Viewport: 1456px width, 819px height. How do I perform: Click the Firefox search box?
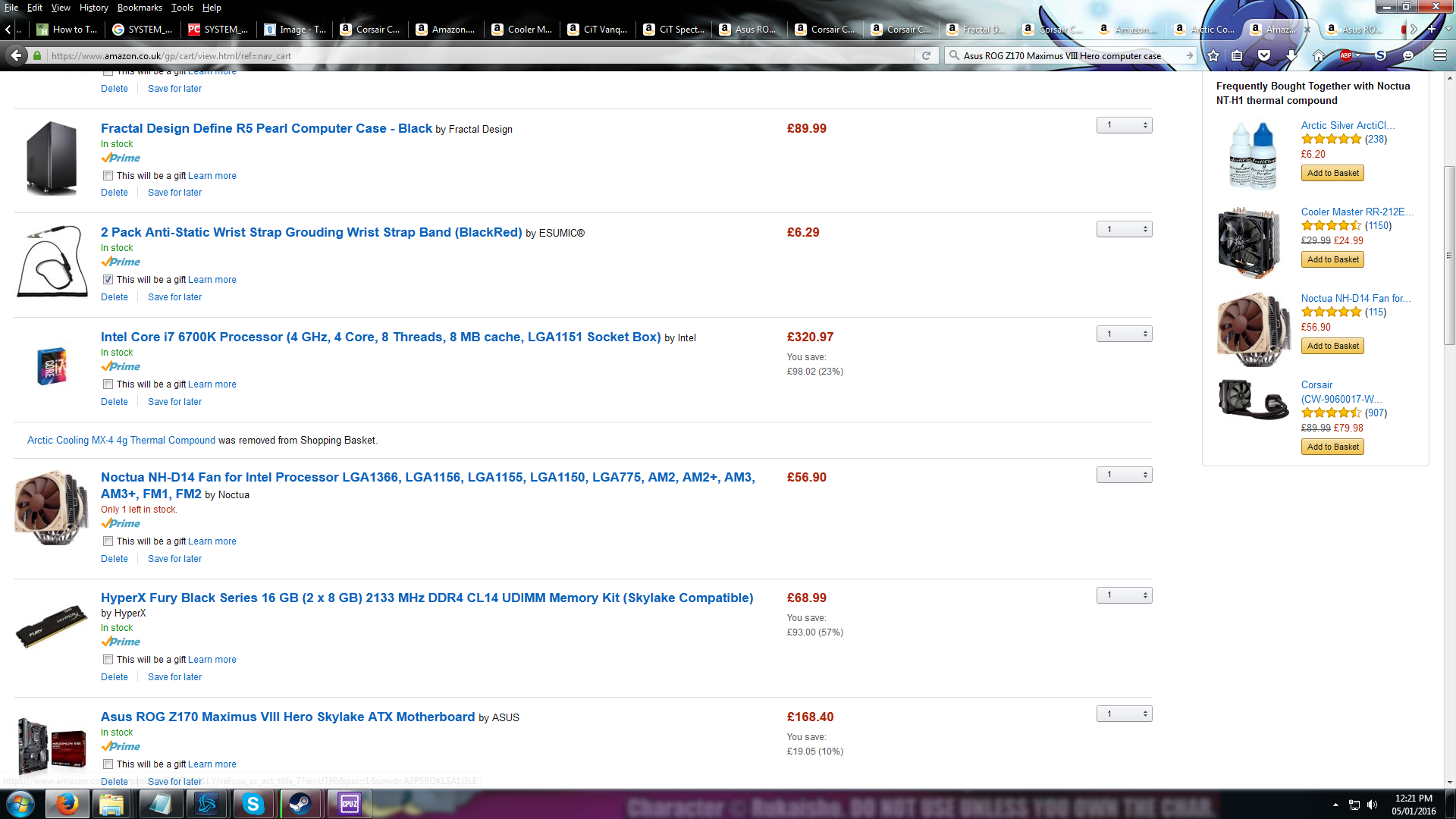click(1069, 55)
